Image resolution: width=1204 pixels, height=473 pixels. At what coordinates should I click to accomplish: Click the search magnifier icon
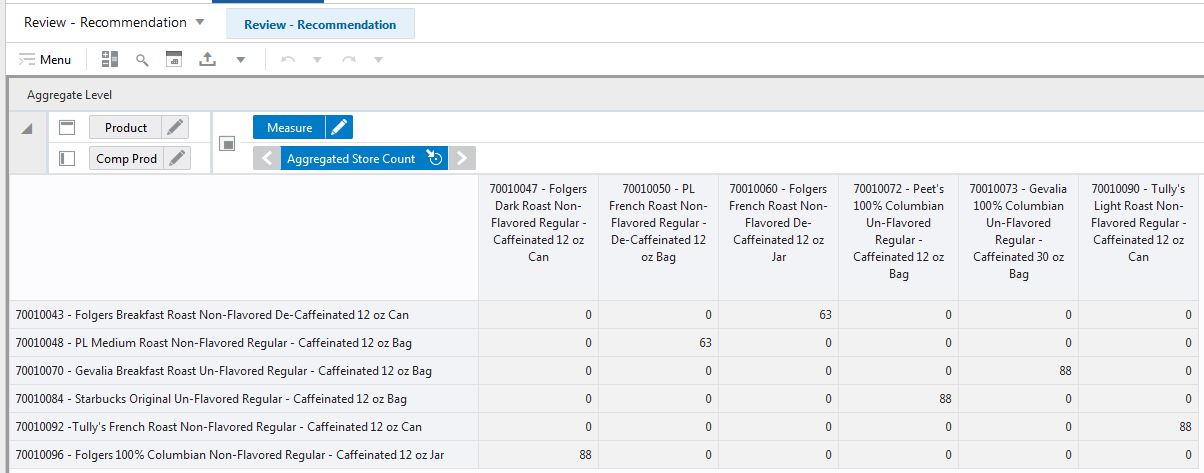coord(142,60)
